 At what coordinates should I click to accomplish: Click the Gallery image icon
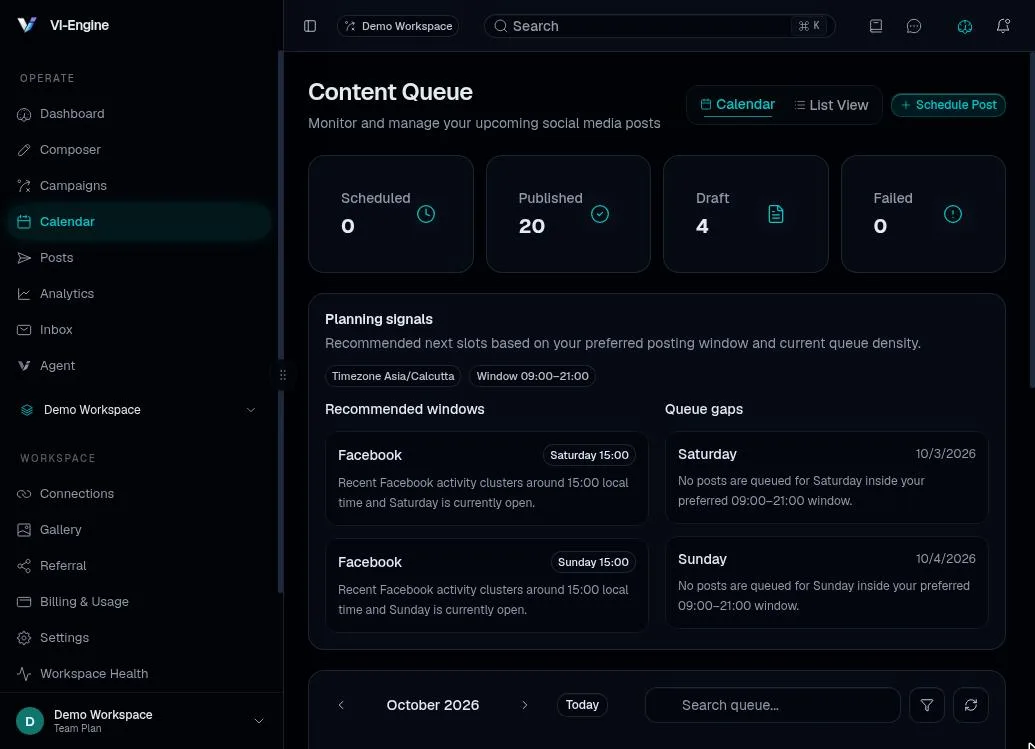click(x=24, y=529)
